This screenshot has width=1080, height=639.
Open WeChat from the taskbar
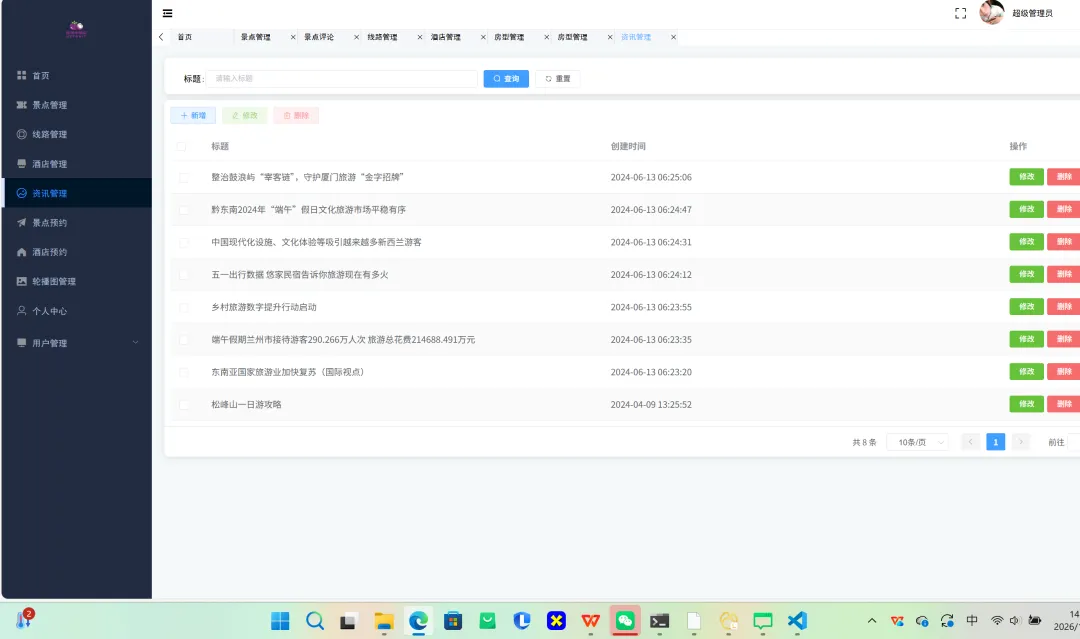625,621
